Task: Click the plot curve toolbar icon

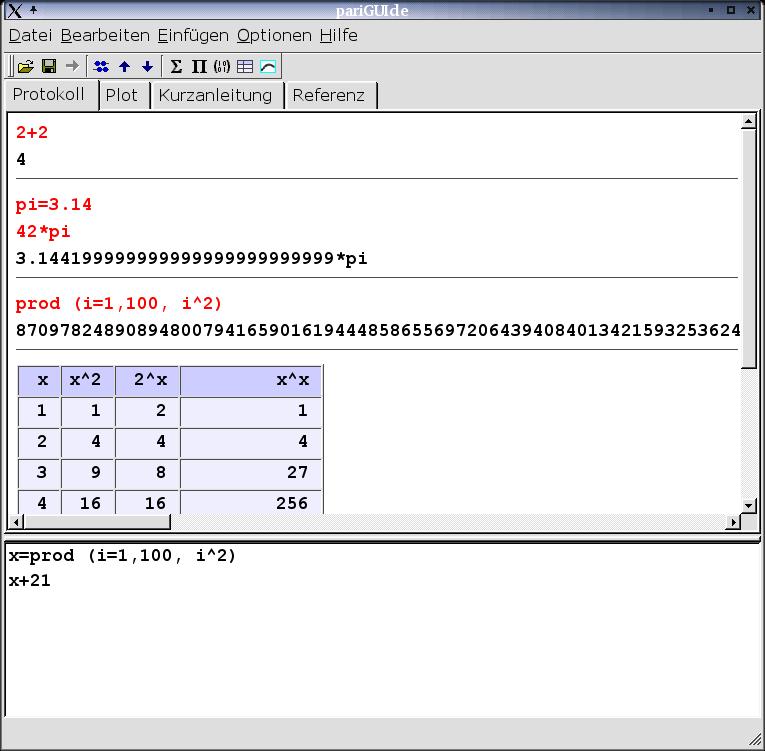Action: [268, 67]
